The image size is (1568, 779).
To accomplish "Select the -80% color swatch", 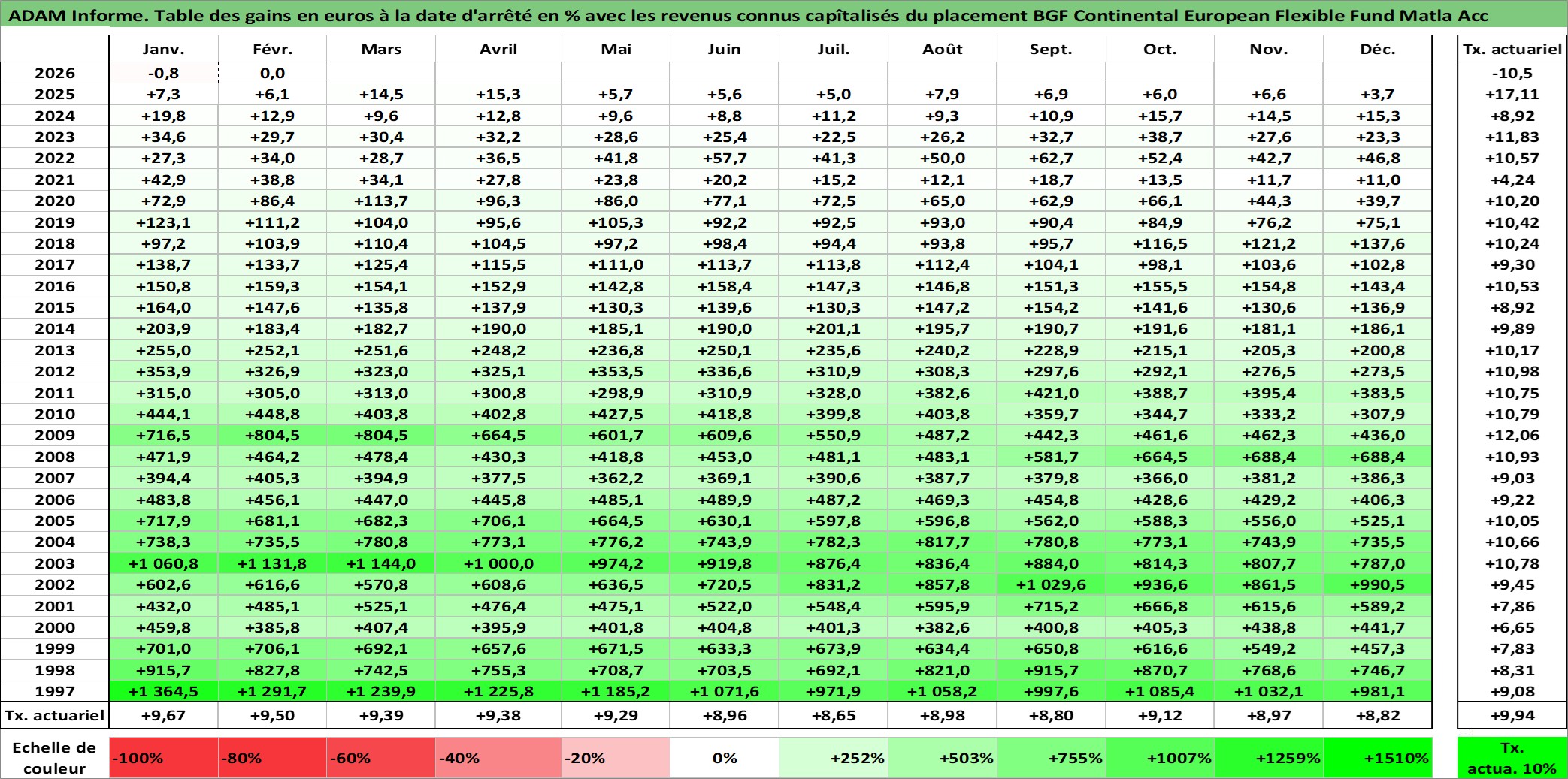I will tap(272, 758).
